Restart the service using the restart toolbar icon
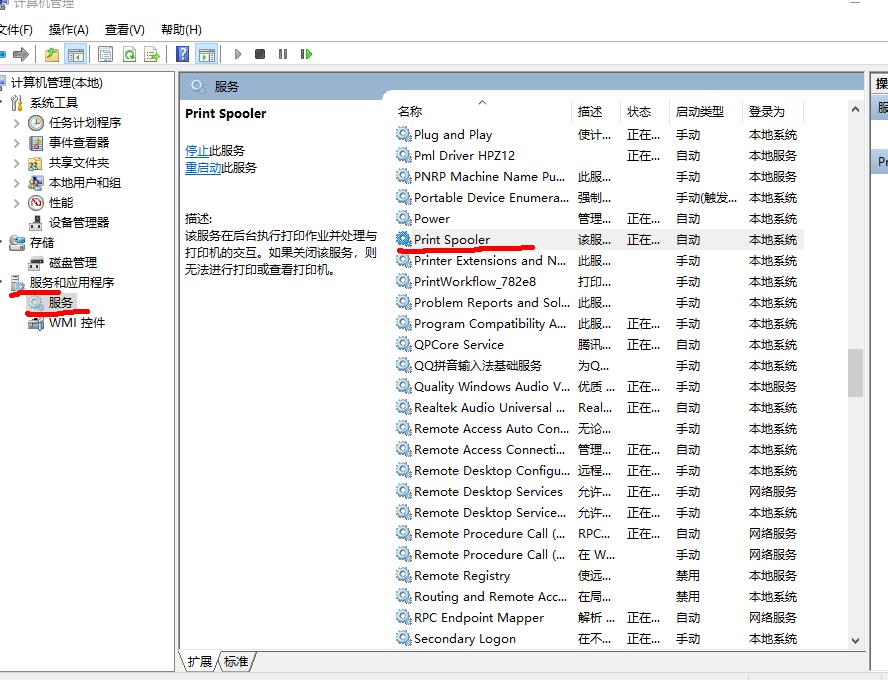888x680 pixels. (308, 55)
